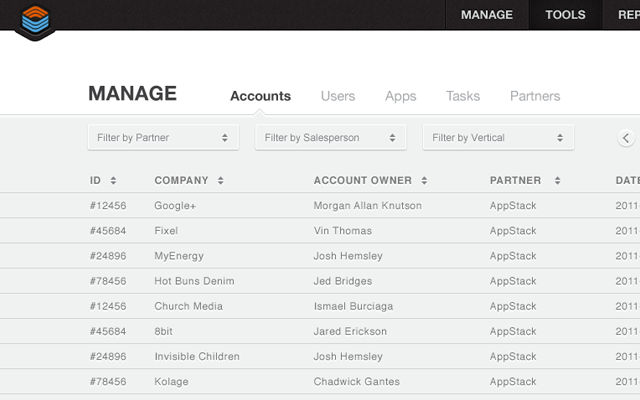Click AppStack partner in Hot Buns Denim row

pyautogui.click(x=513, y=281)
